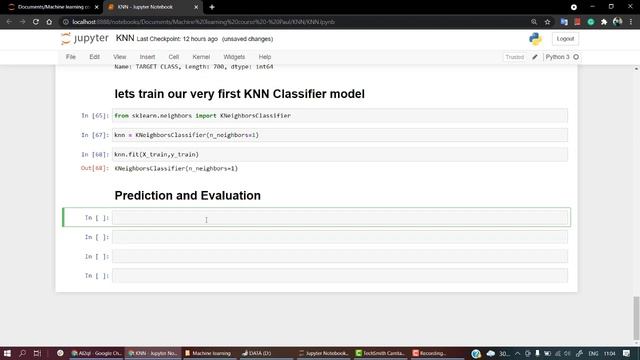Click the ENG language indicator
The width and height of the screenshot is (640, 360).
[593, 353]
